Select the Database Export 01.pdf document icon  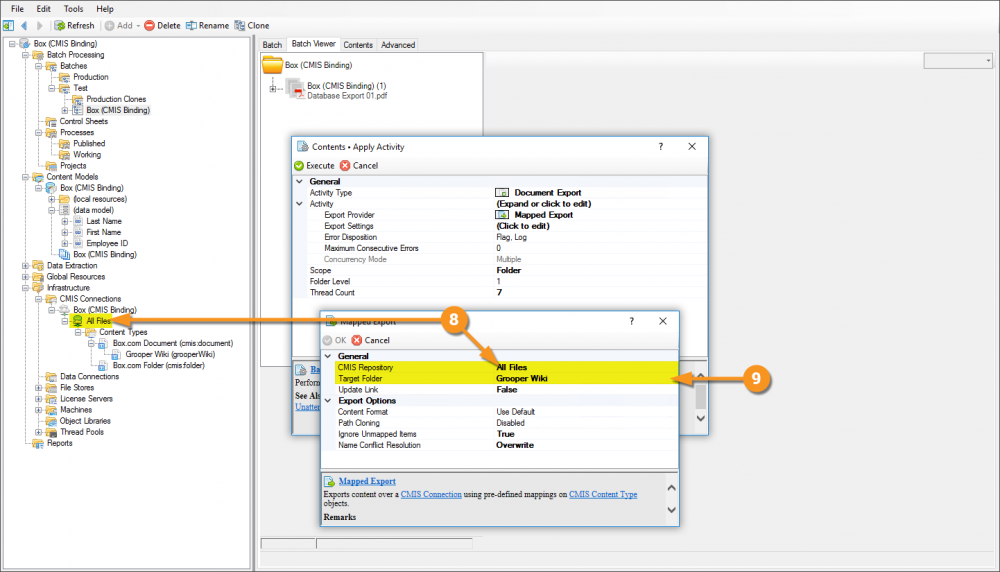point(295,89)
